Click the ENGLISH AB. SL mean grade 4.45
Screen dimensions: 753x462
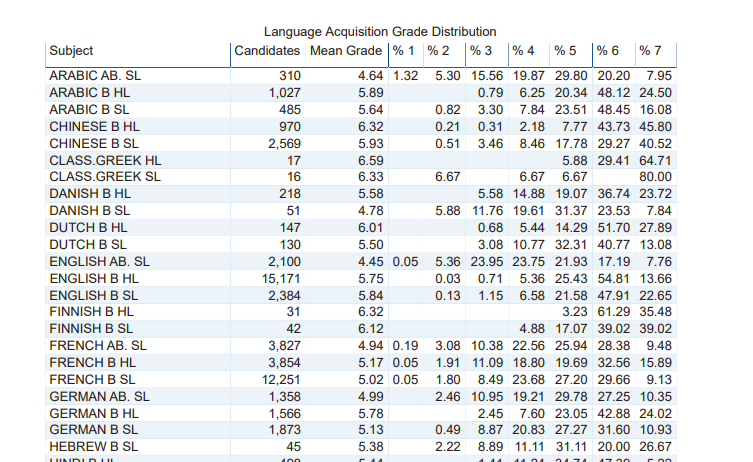(x=371, y=262)
